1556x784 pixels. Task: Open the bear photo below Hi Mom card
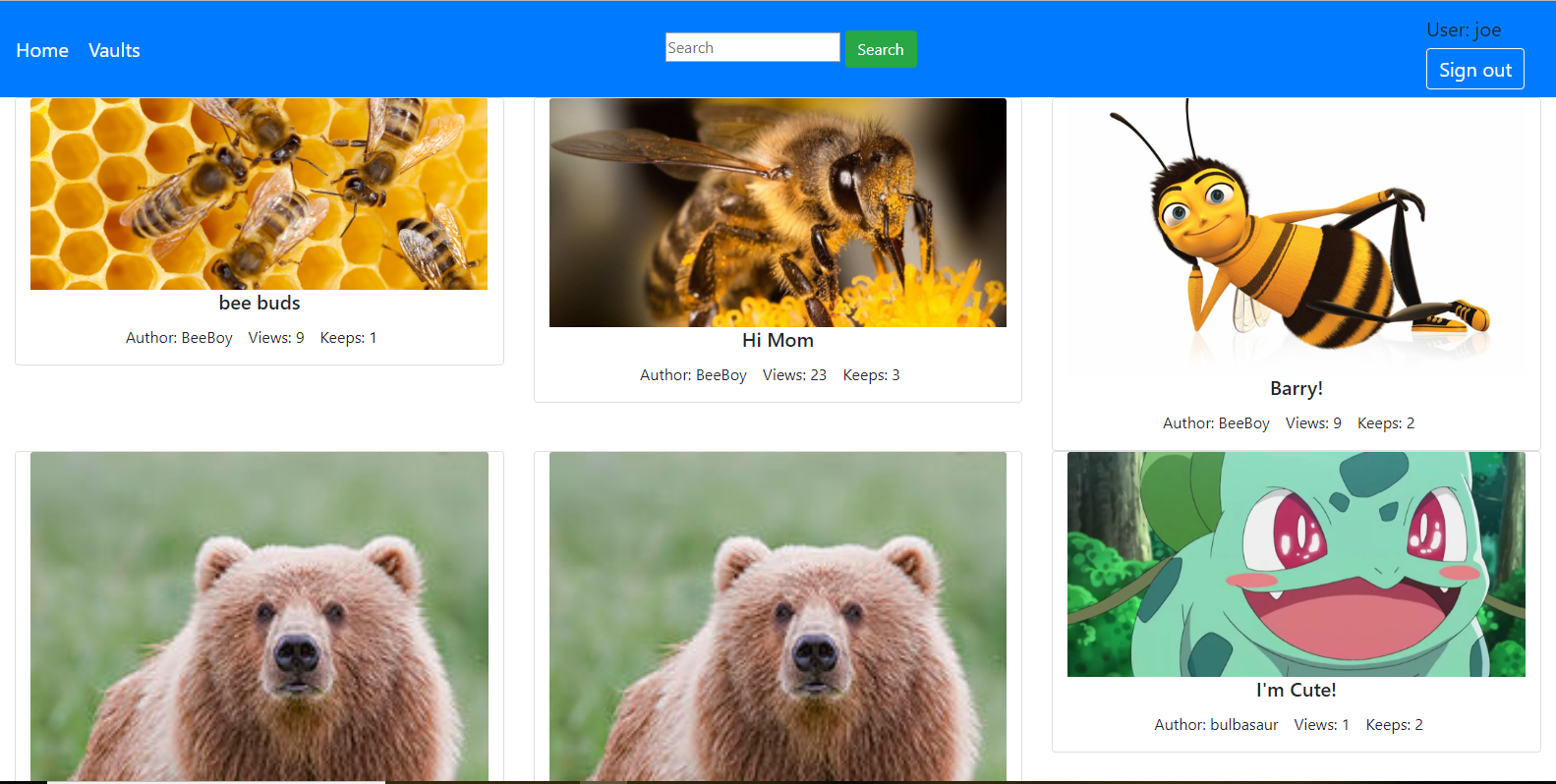(778, 617)
